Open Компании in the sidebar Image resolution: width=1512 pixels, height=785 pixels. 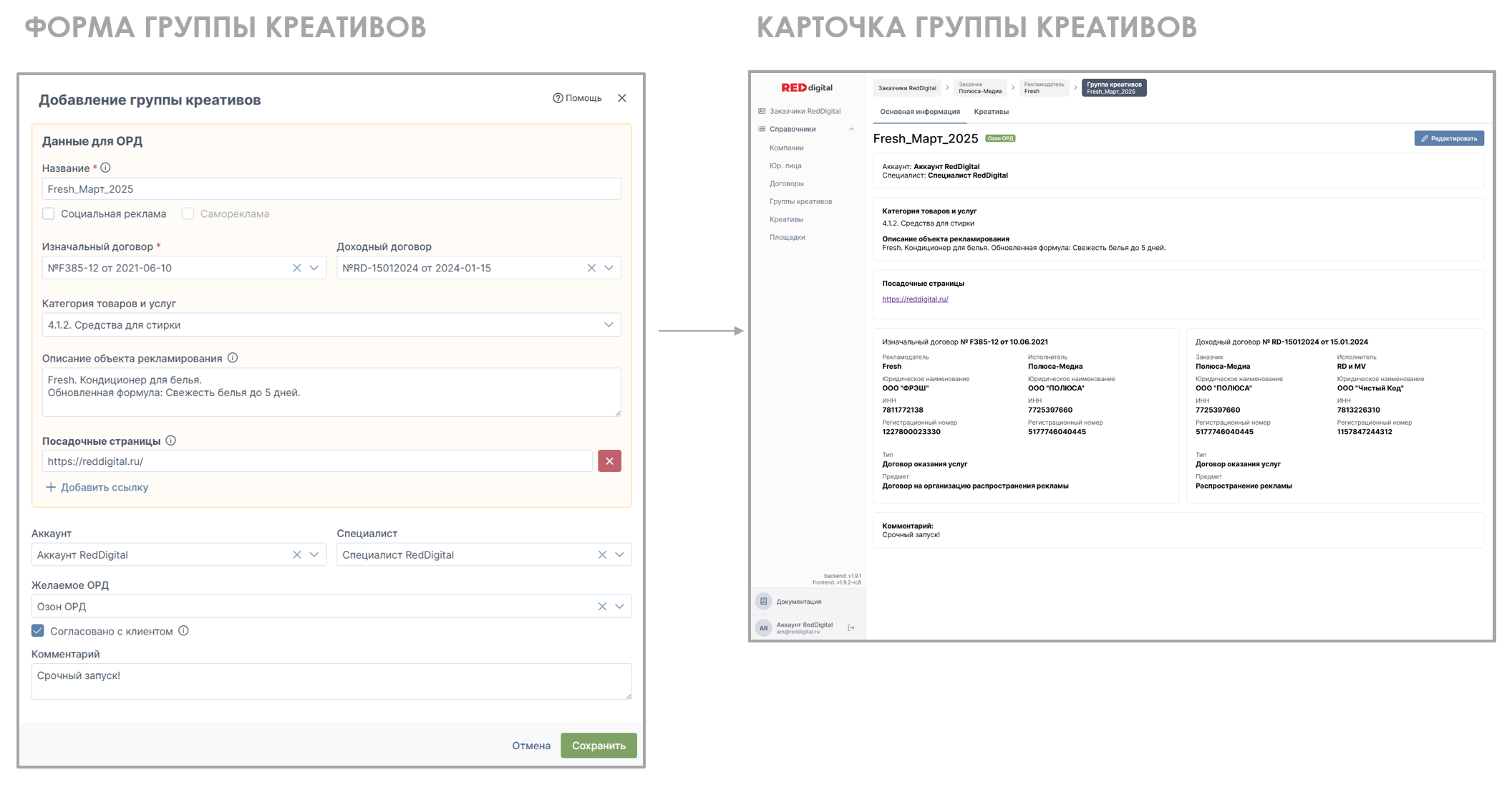(787, 148)
